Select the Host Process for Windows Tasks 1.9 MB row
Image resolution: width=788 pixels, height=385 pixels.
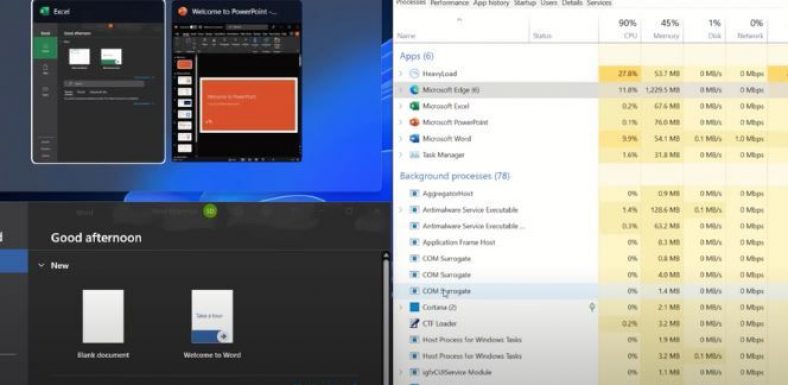click(591, 340)
